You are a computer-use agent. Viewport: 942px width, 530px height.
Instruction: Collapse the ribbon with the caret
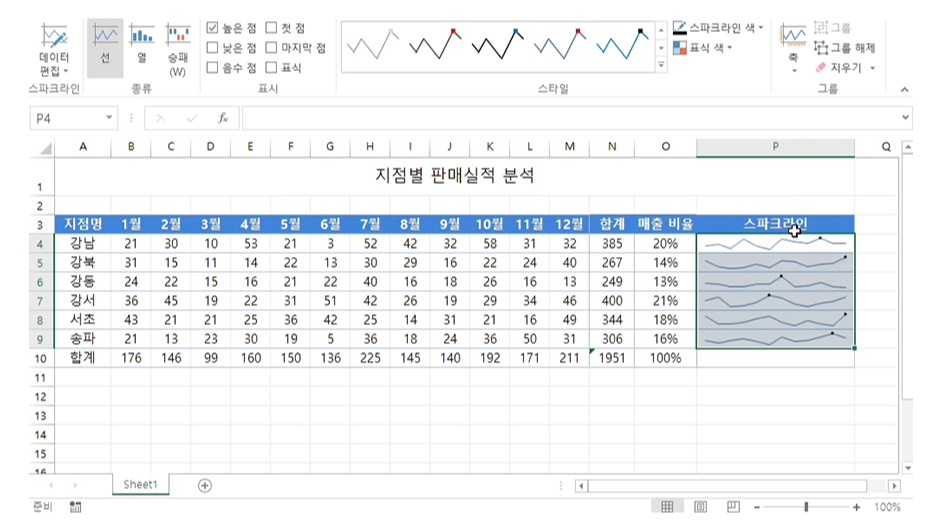(x=904, y=90)
